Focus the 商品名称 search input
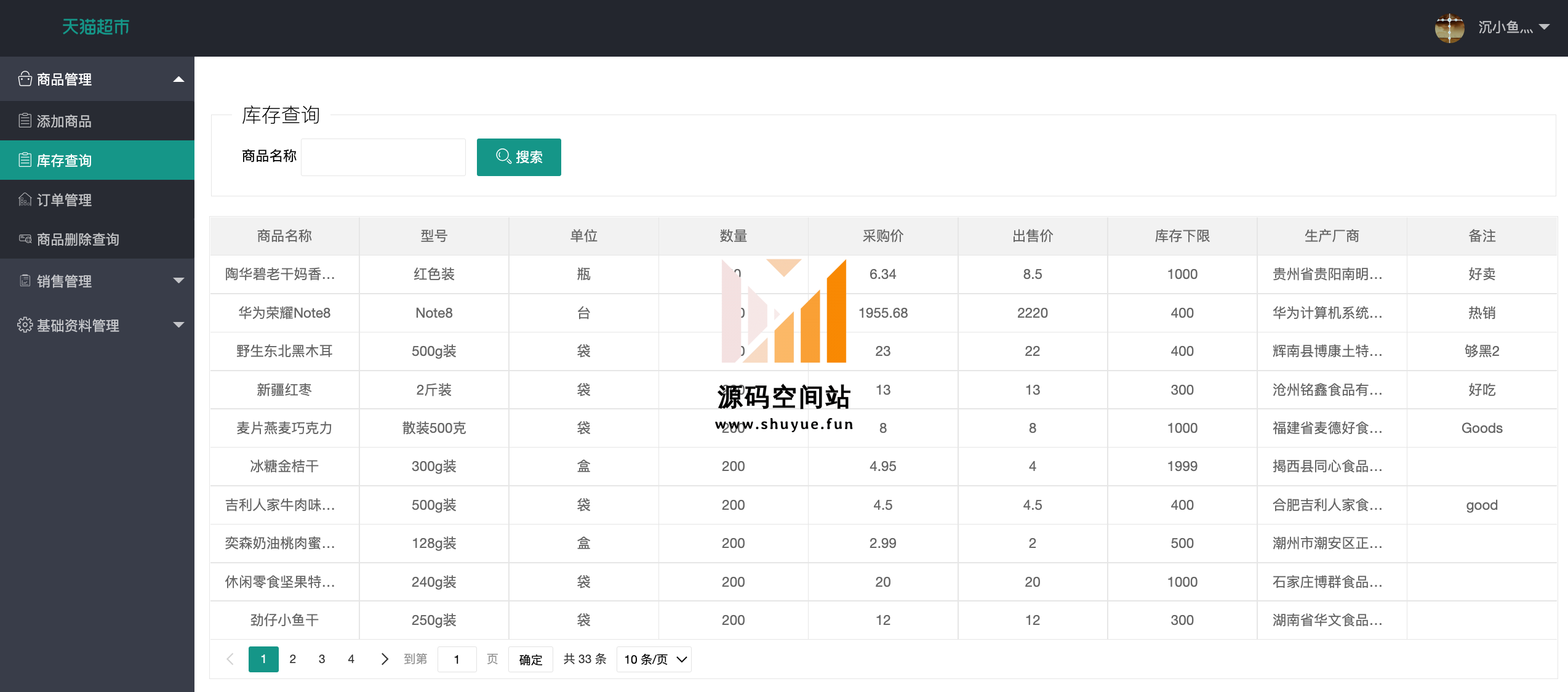Screen dimensions: 1568x692 (383, 157)
